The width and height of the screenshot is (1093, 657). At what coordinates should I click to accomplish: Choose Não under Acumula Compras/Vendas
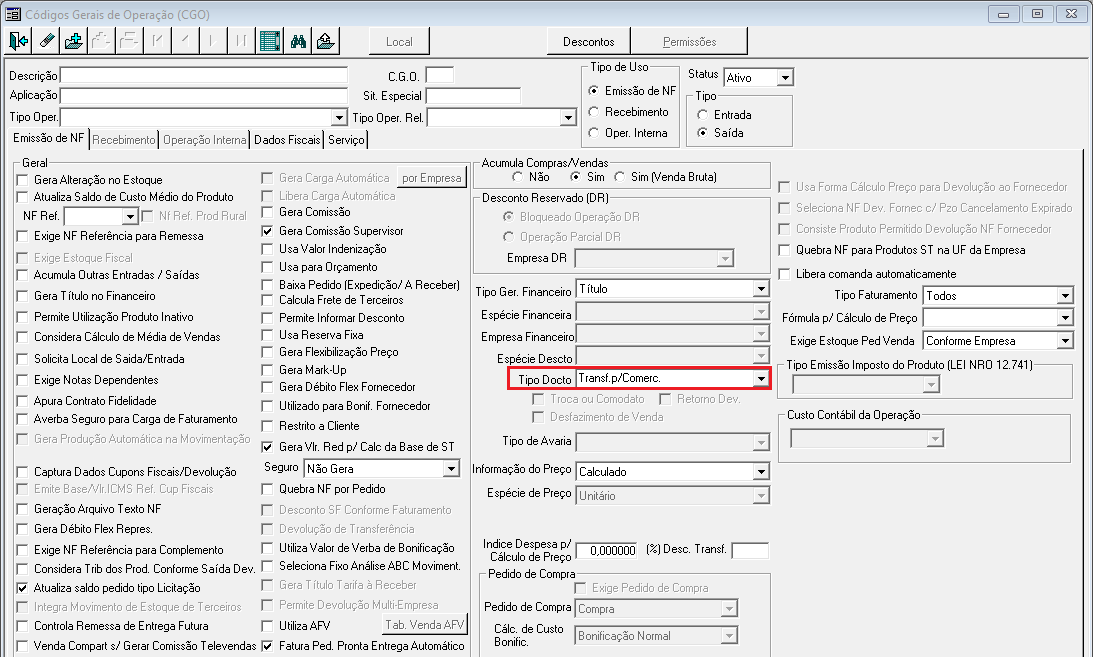pyautogui.click(x=517, y=177)
